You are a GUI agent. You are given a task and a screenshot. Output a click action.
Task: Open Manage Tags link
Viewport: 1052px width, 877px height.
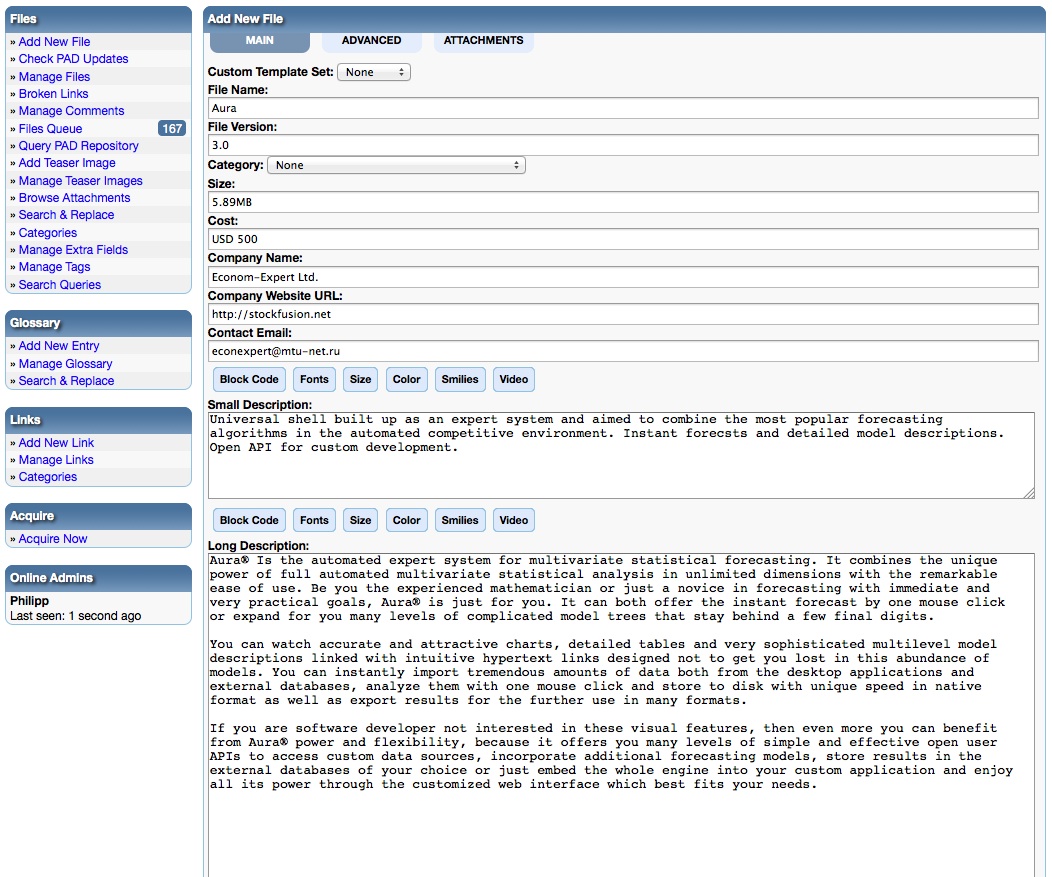54,267
